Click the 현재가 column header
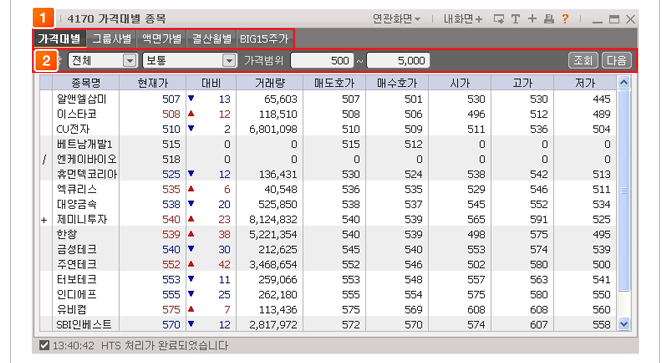This screenshot has height=363, width=670. click(x=153, y=83)
